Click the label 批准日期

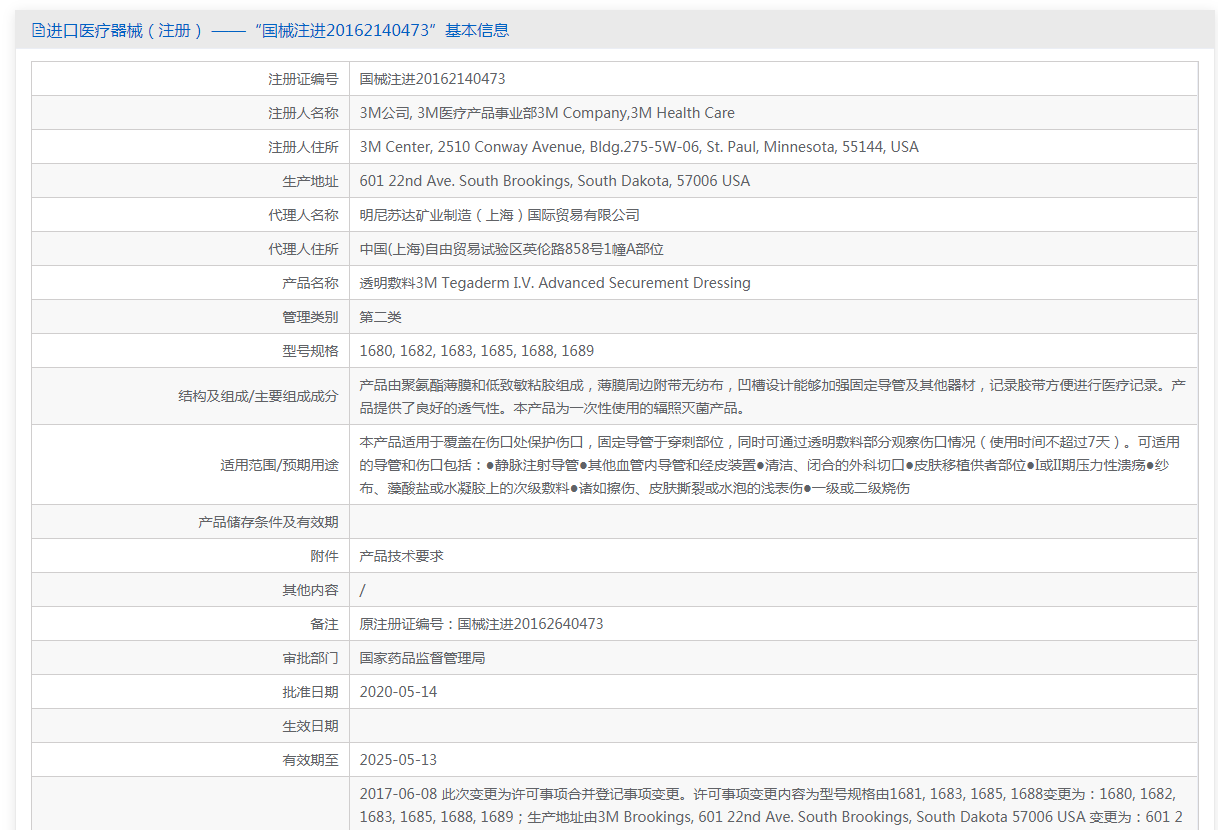310,692
